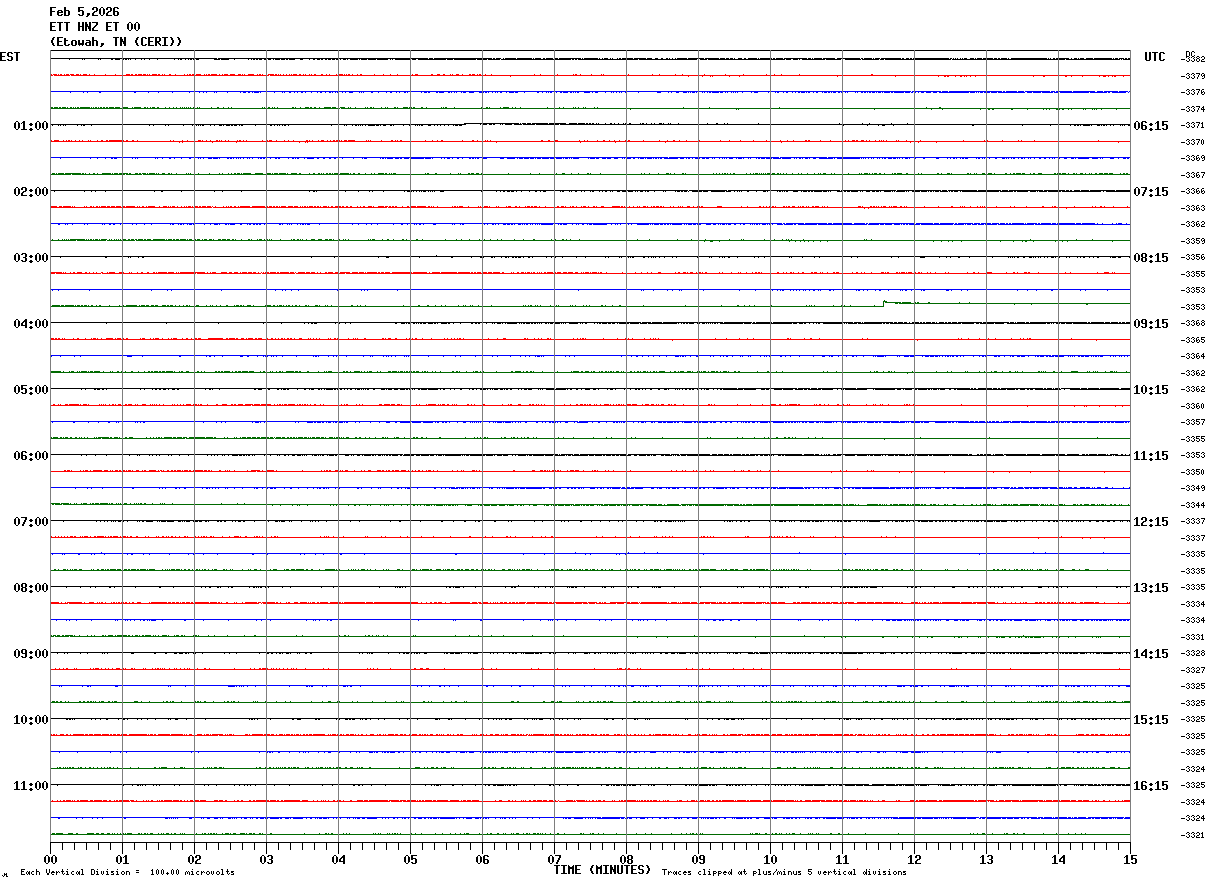Screen dimensions: 1210x886
Task: Click the 07:15 UTC time label
Action: tap(1150, 192)
